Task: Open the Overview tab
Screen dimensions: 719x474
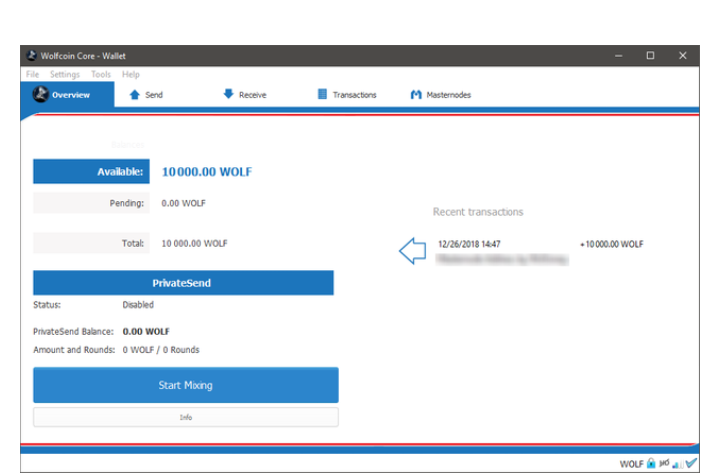Action: 67,95
